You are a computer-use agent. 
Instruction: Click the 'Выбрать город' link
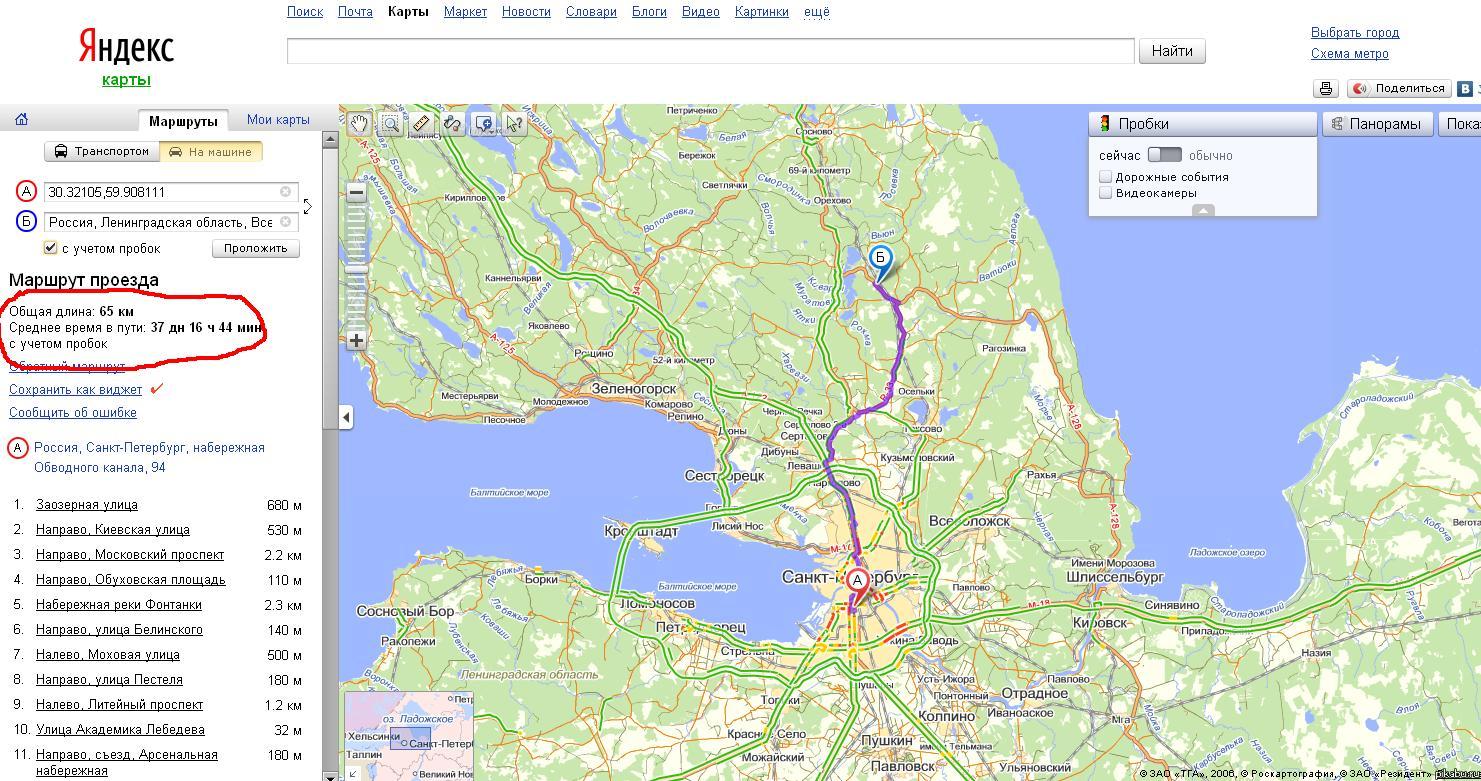pos(1355,33)
